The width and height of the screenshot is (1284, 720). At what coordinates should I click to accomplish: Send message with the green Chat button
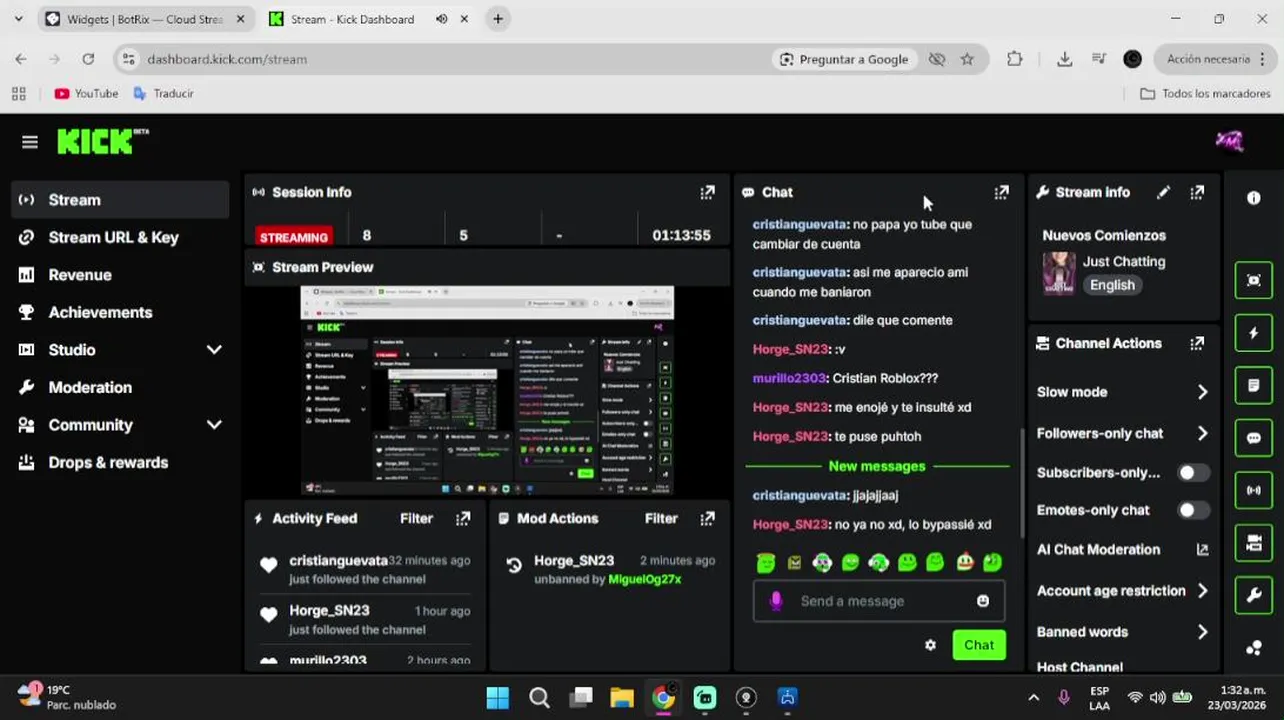[979, 645]
